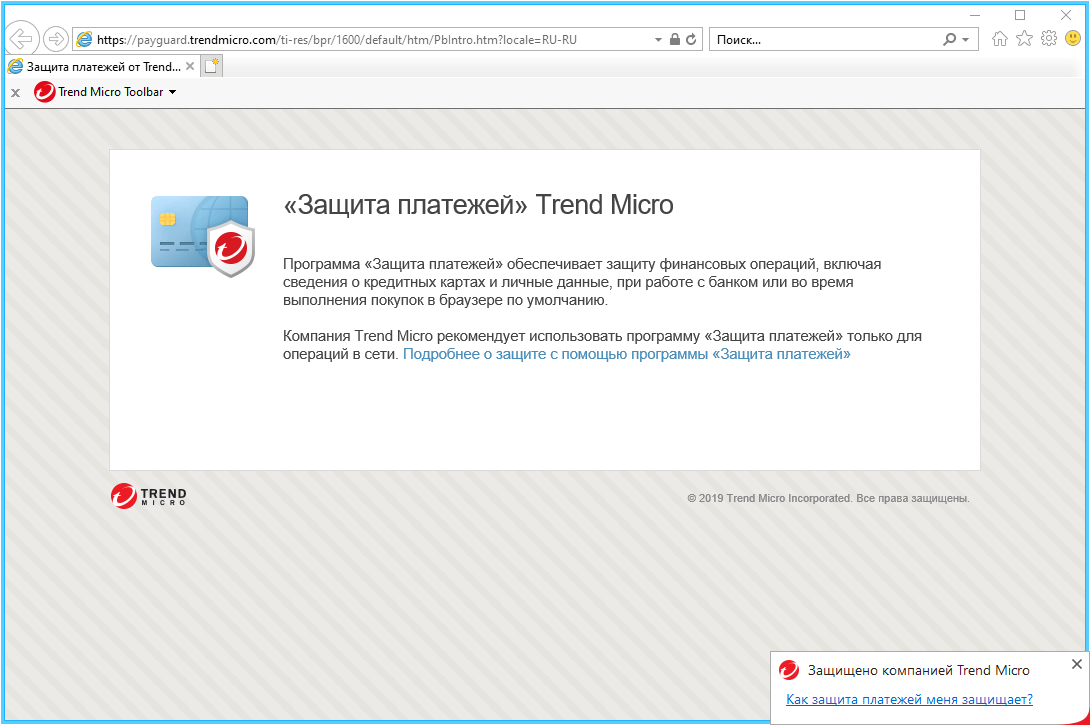Image resolution: width=1090 pixels, height=725 pixels.
Task: Open a new browser tab
Action: point(212,67)
